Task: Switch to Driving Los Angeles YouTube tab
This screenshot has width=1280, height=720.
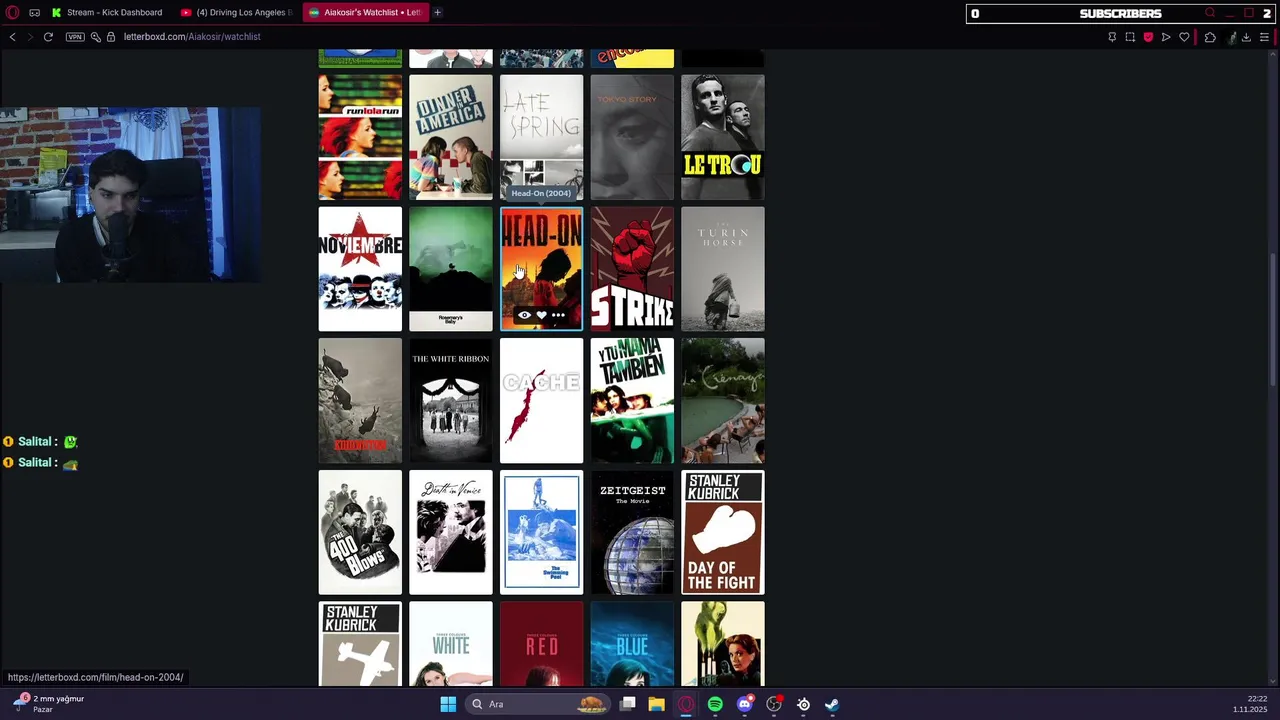Action: pos(238,12)
